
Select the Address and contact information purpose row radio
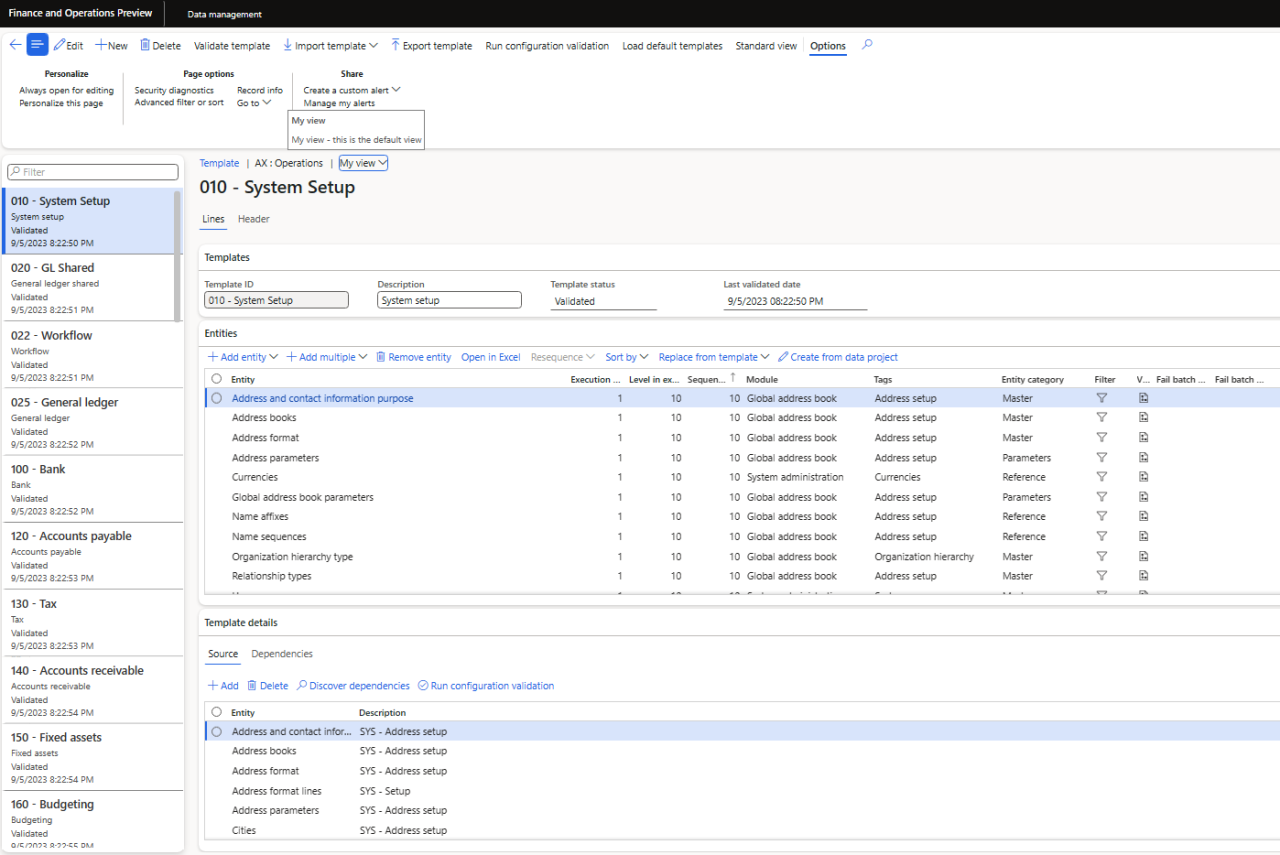(217, 398)
